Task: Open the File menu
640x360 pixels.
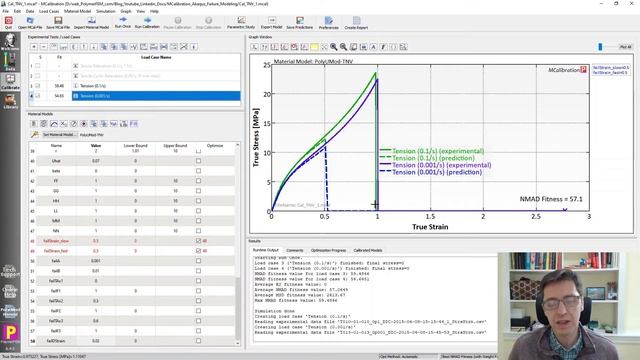Action: (x=5, y=11)
